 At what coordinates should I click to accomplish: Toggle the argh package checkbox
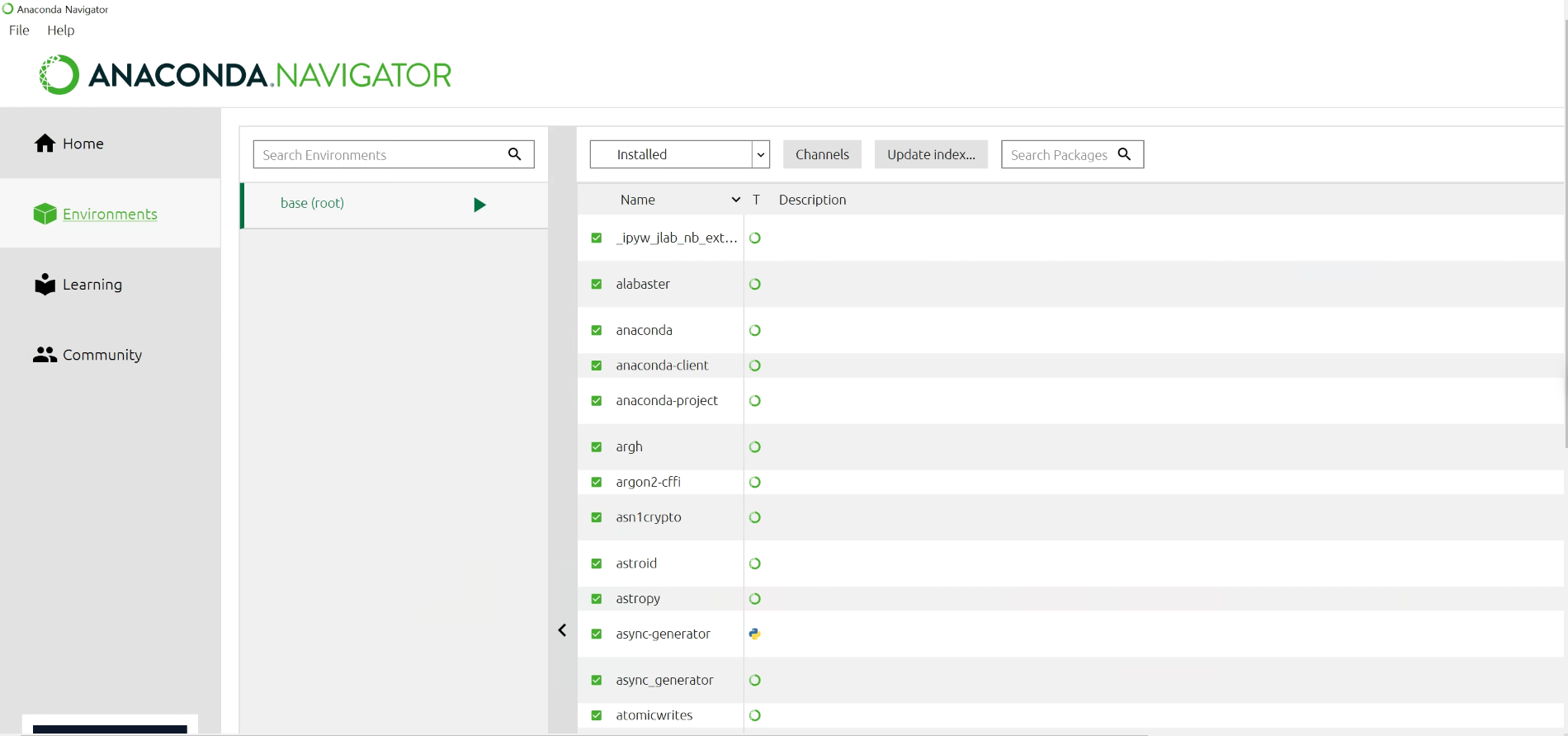pyautogui.click(x=597, y=447)
